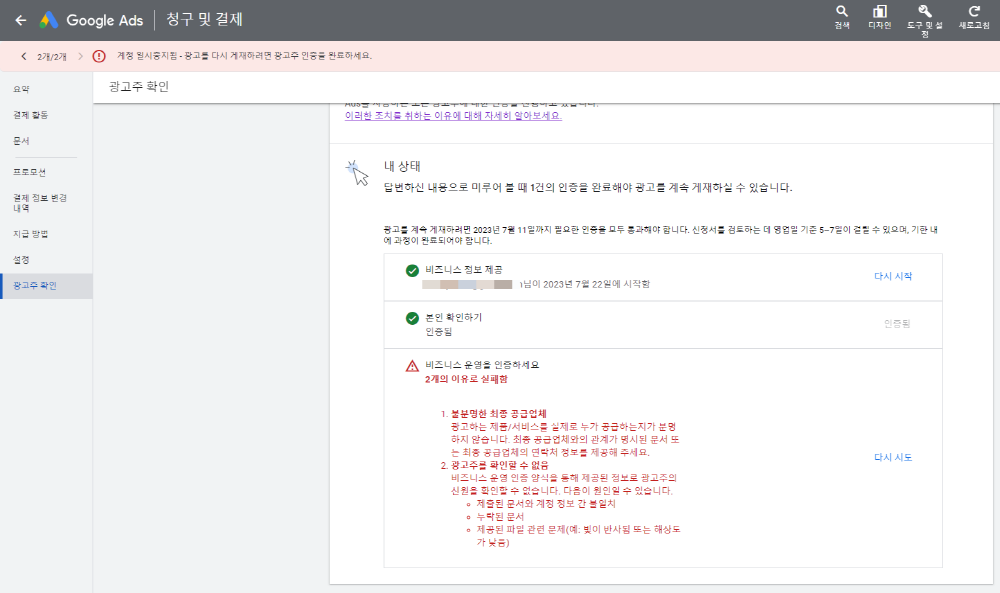Click the 비즈니스 정보 제공 row title

464,270
